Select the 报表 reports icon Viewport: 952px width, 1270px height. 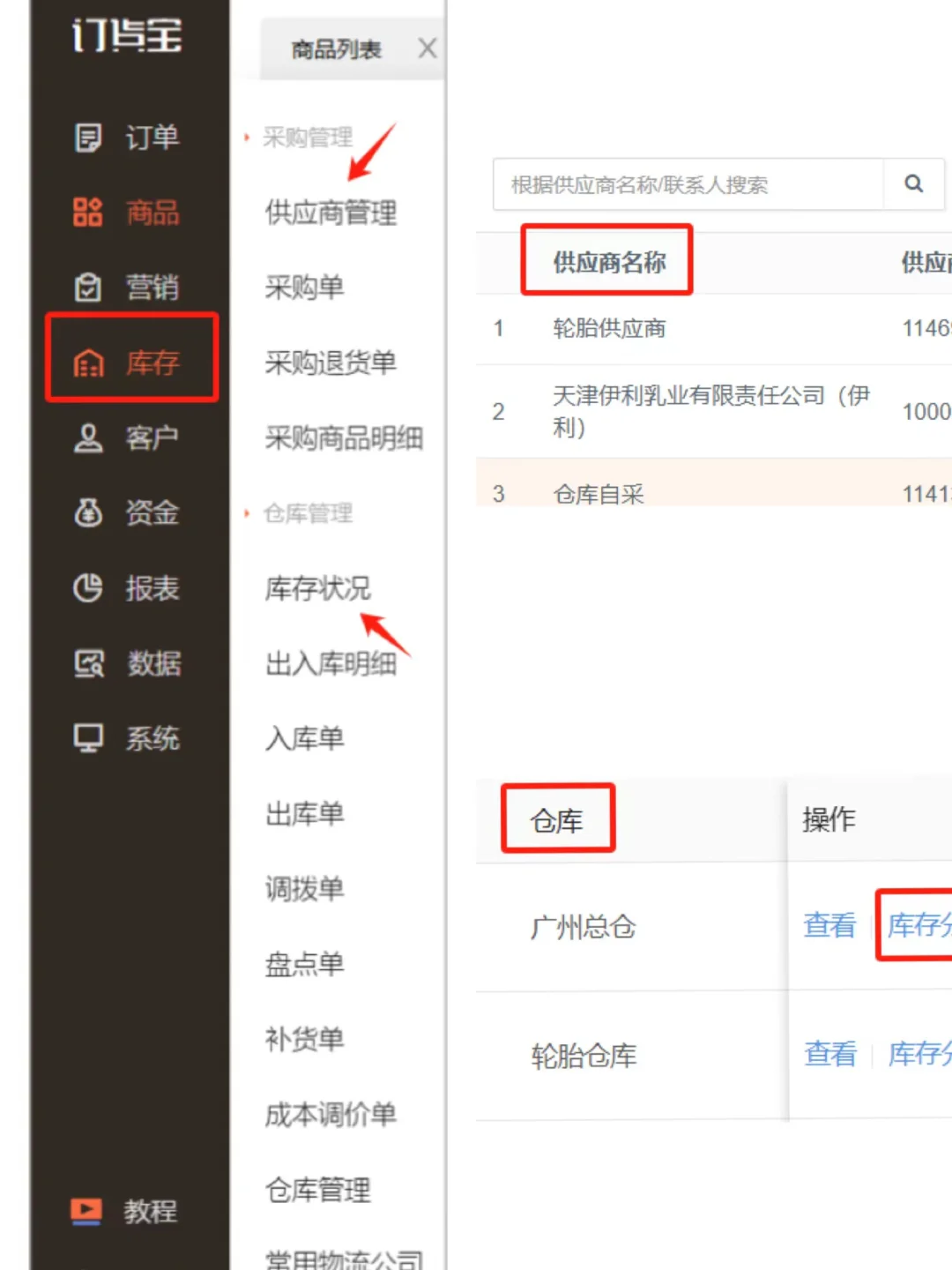click(x=86, y=589)
